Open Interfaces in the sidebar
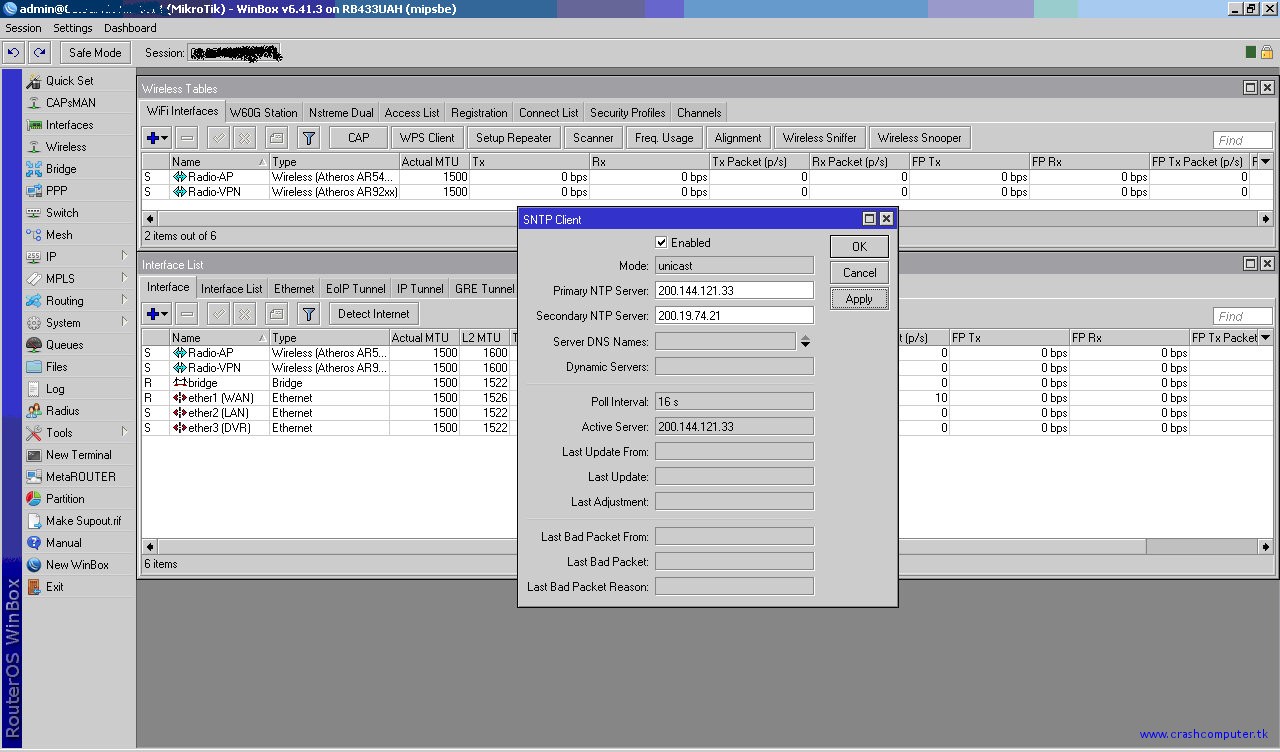 tap(69, 125)
